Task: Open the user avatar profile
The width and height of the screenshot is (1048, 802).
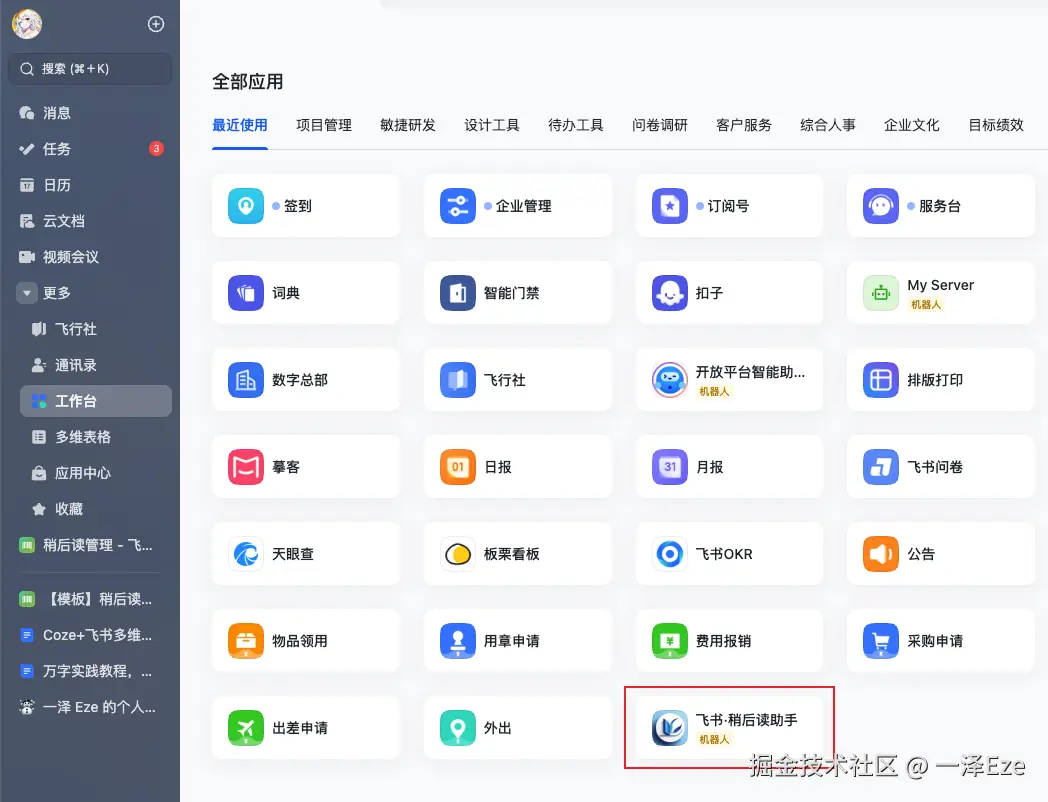Action: [27, 24]
